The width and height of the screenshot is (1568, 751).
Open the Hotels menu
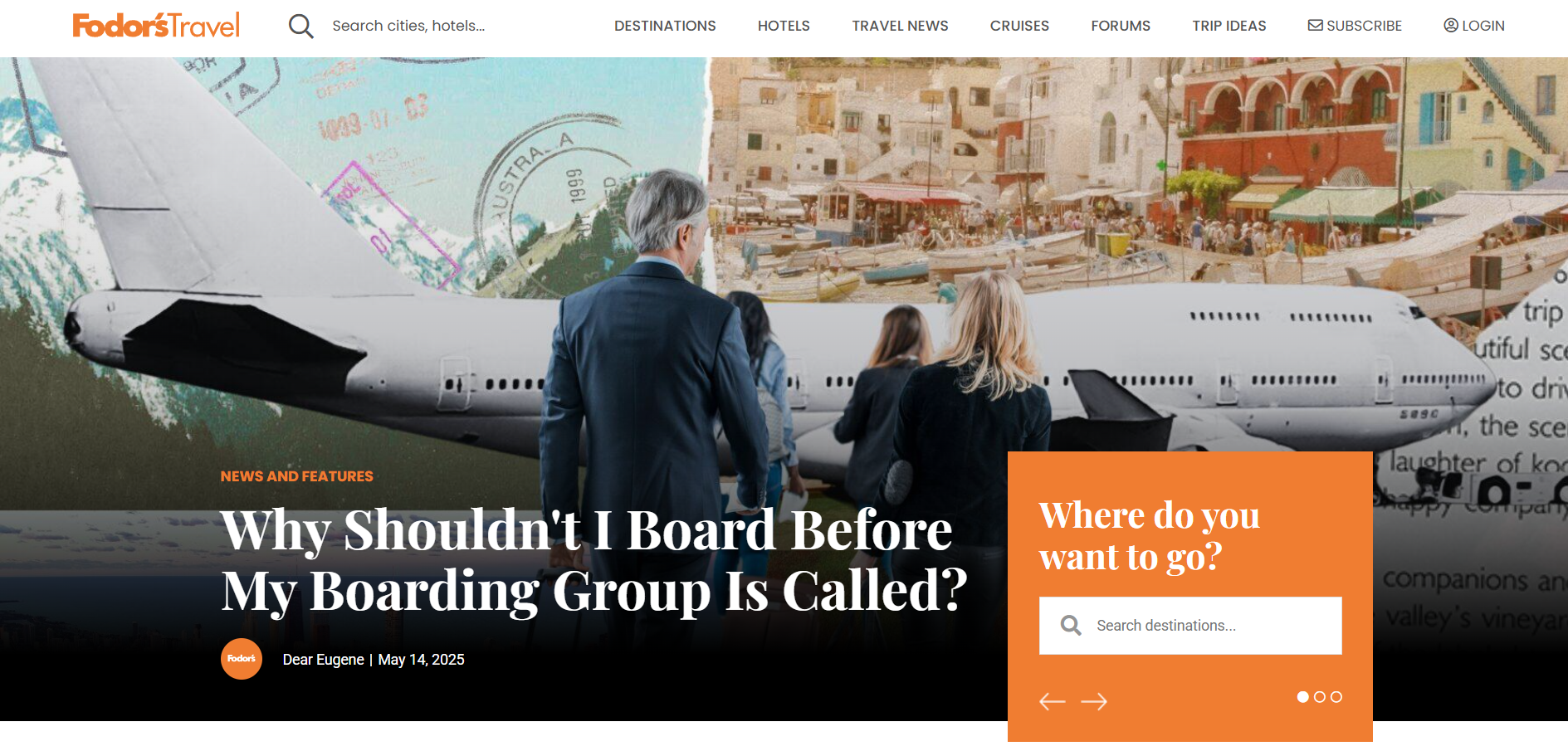click(x=784, y=26)
